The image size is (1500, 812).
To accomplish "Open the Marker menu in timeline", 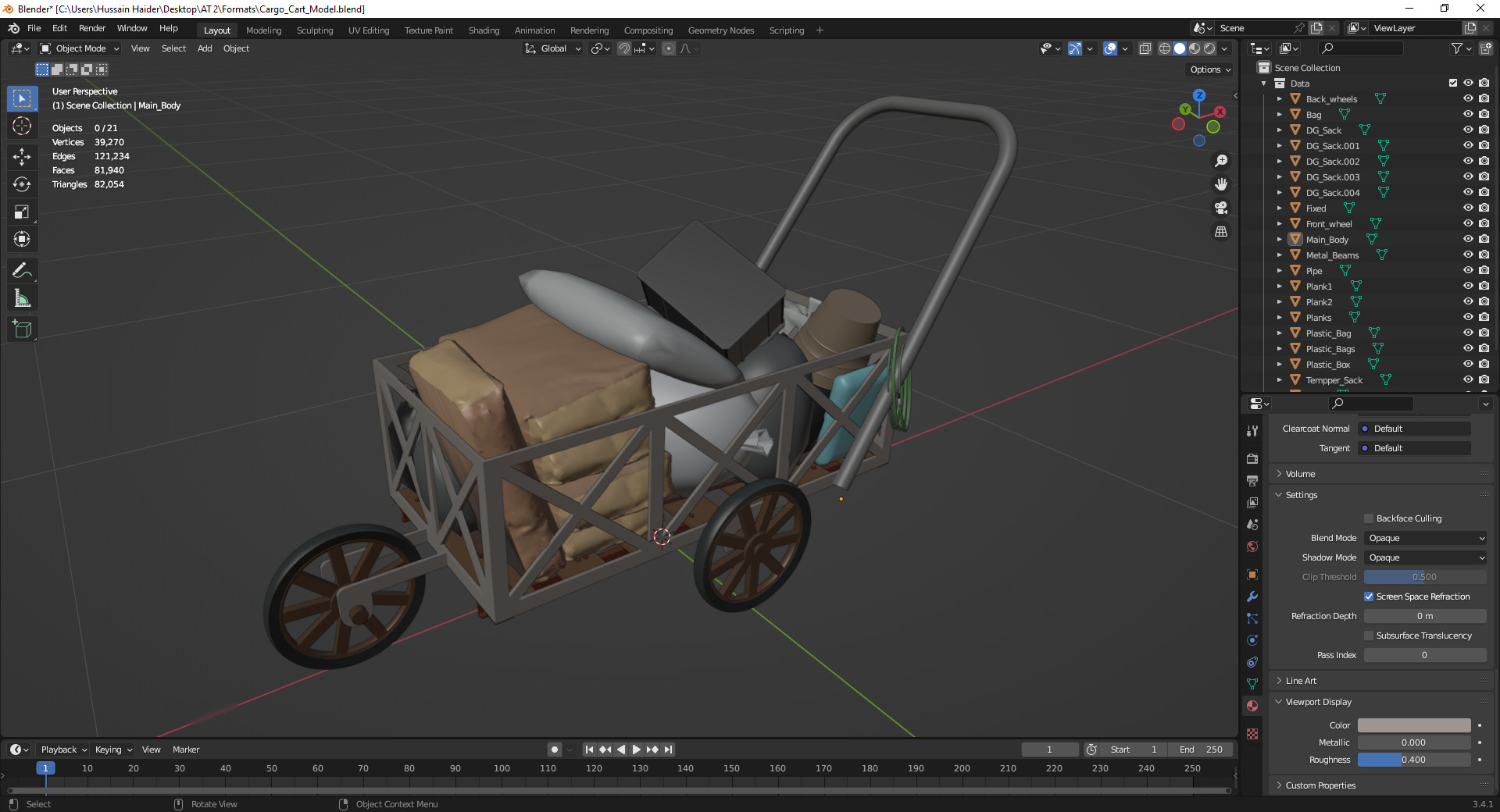I will point(186,750).
